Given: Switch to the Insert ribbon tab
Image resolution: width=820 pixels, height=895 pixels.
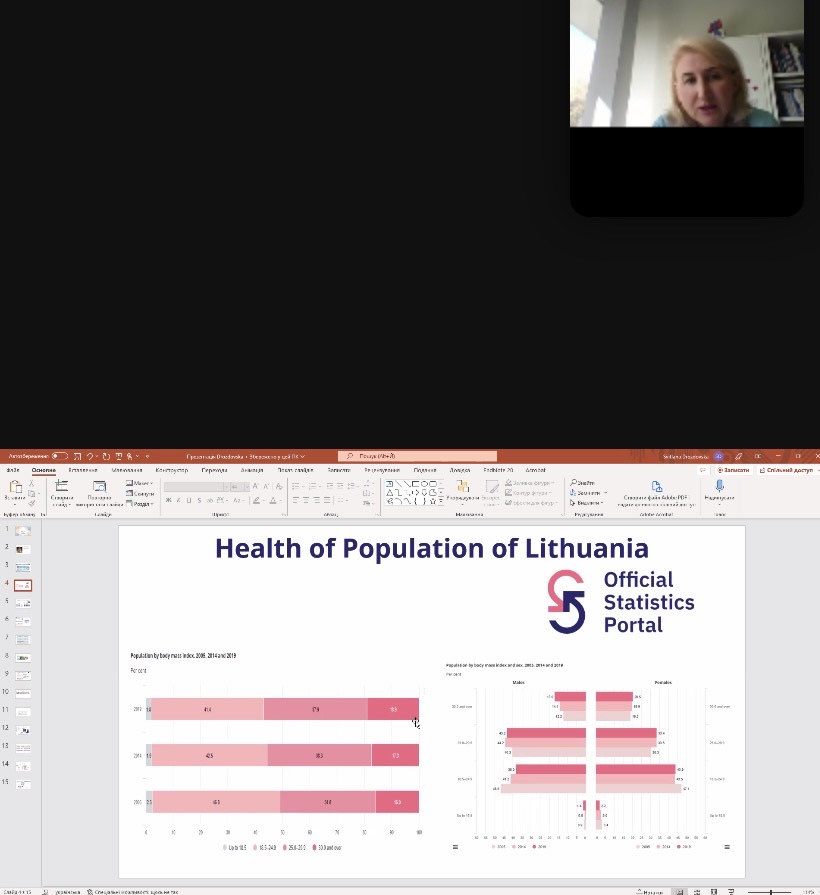Looking at the screenshot, I should [83, 469].
